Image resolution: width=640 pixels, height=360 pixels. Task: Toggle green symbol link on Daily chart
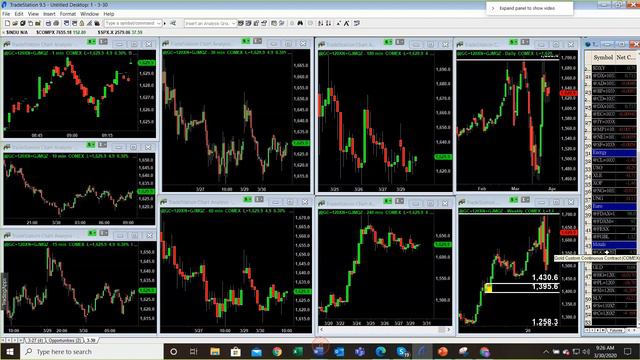click(513, 42)
